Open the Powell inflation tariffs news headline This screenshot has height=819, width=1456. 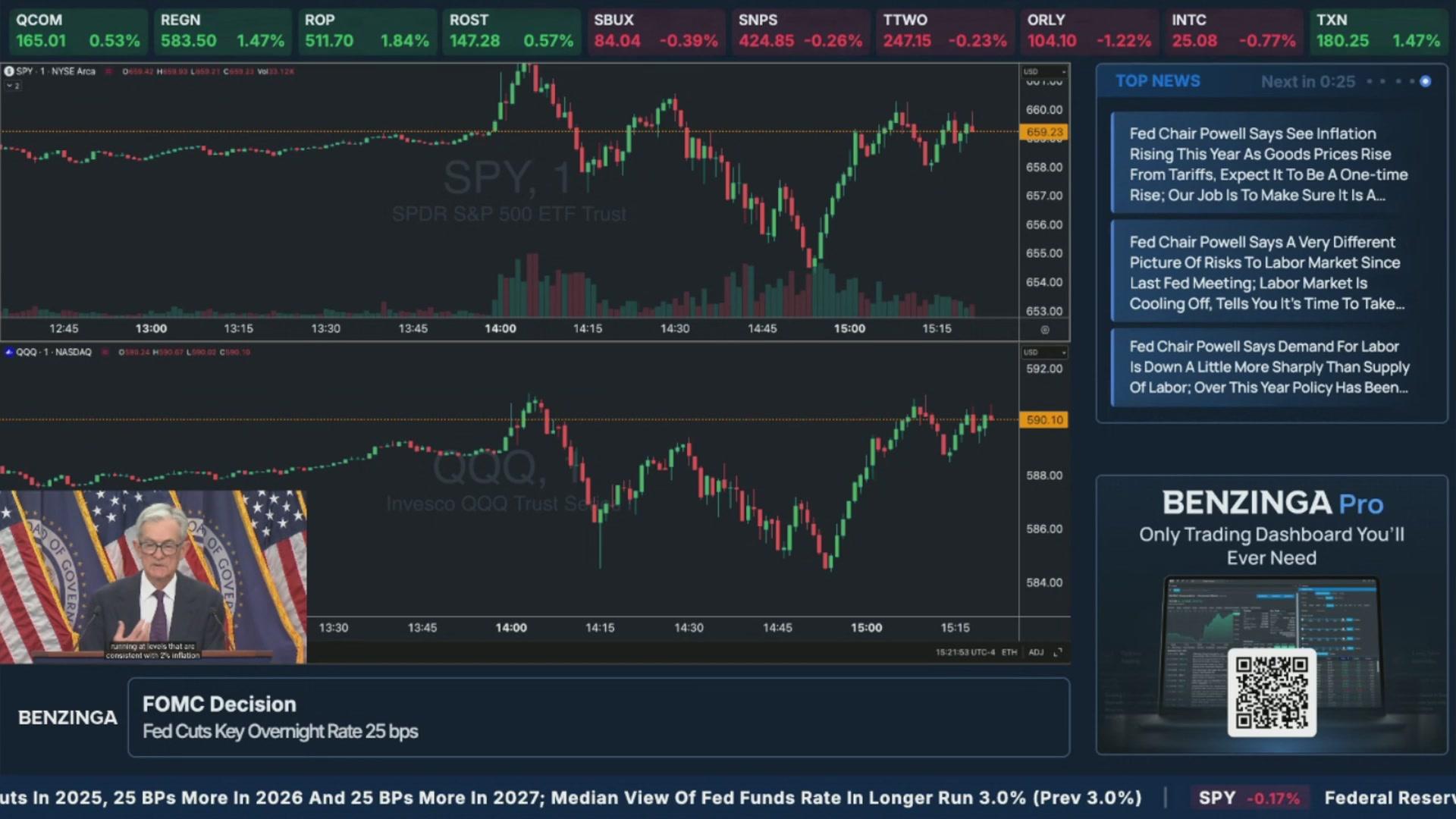[1268, 164]
